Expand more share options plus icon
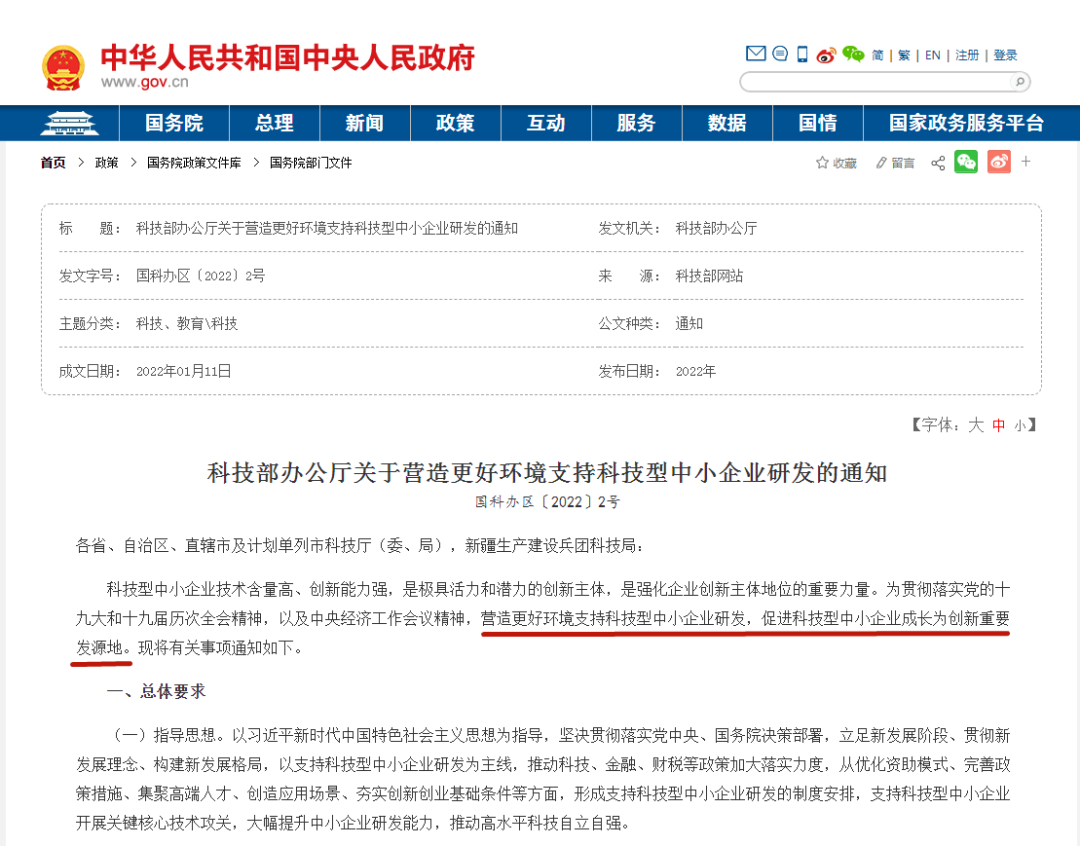 point(1026,162)
